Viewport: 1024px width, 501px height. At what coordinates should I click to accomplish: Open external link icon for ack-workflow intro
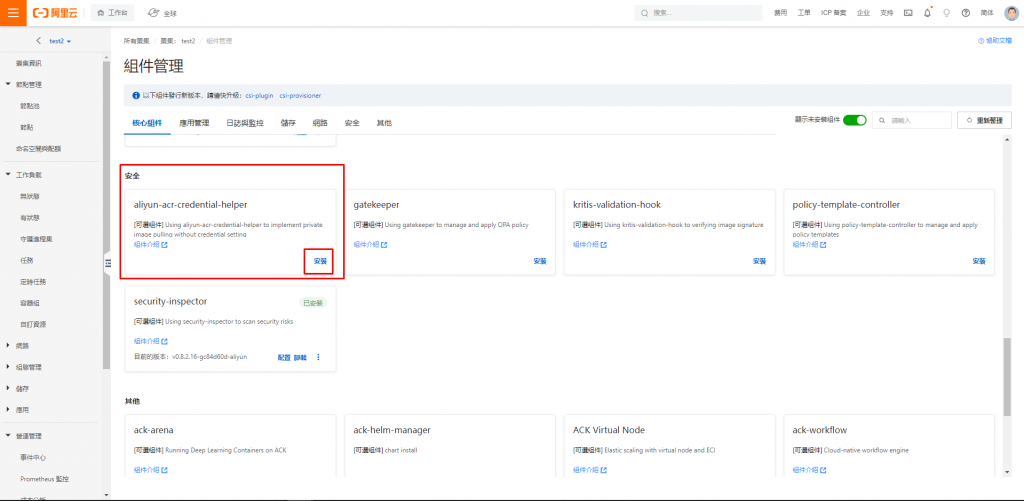(x=823, y=470)
